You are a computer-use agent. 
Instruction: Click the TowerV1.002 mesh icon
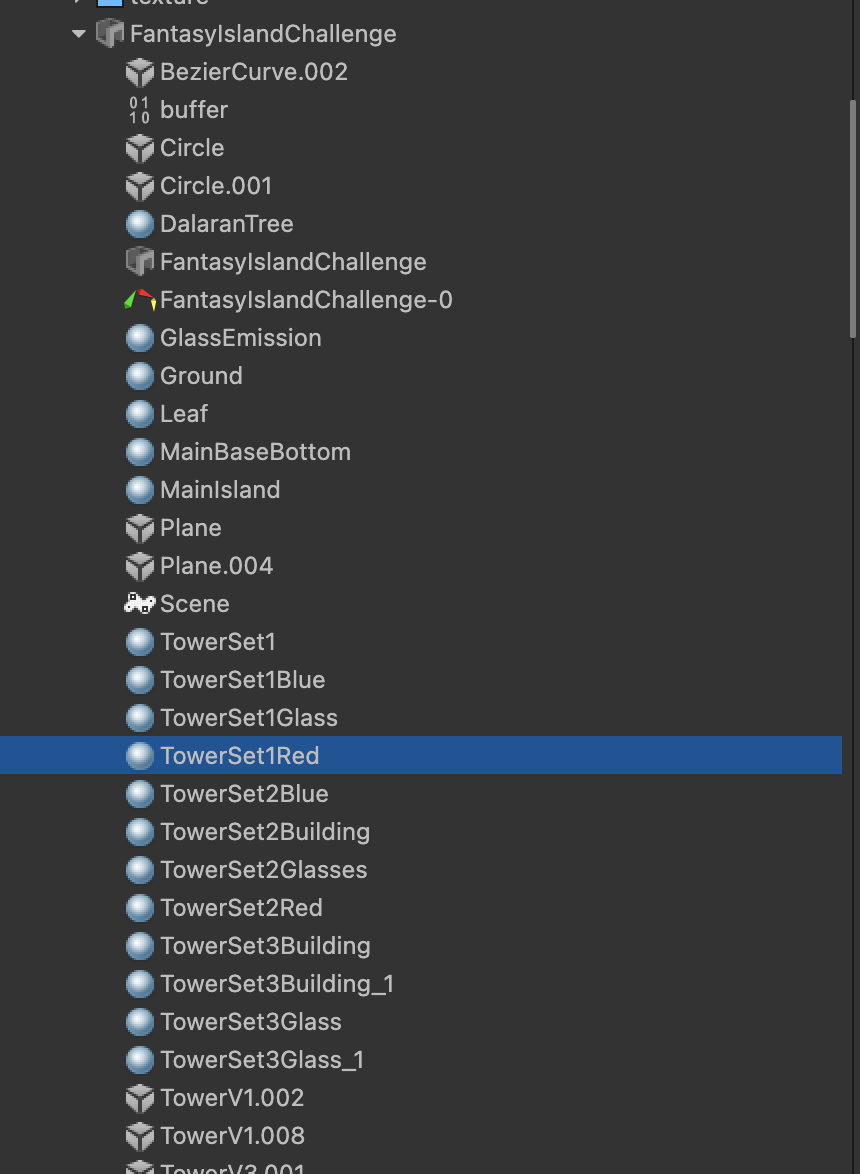click(x=139, y=1098)
